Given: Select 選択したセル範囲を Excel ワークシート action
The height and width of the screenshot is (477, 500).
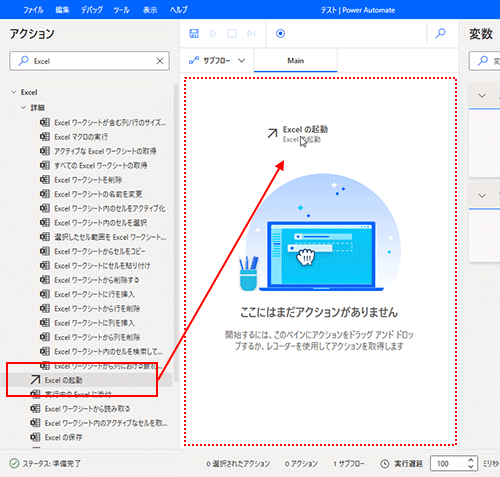Looking at the screenshot, I should click(x=103, y=237).
